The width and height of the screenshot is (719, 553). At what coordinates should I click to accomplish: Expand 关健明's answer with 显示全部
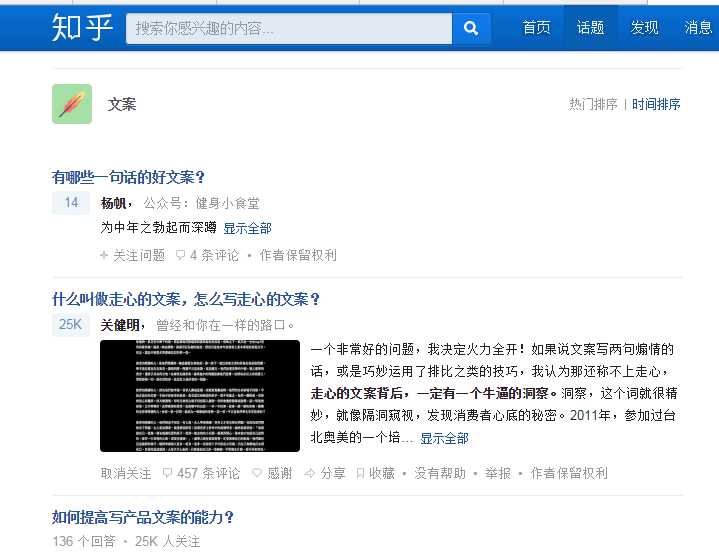coord(444,438)
